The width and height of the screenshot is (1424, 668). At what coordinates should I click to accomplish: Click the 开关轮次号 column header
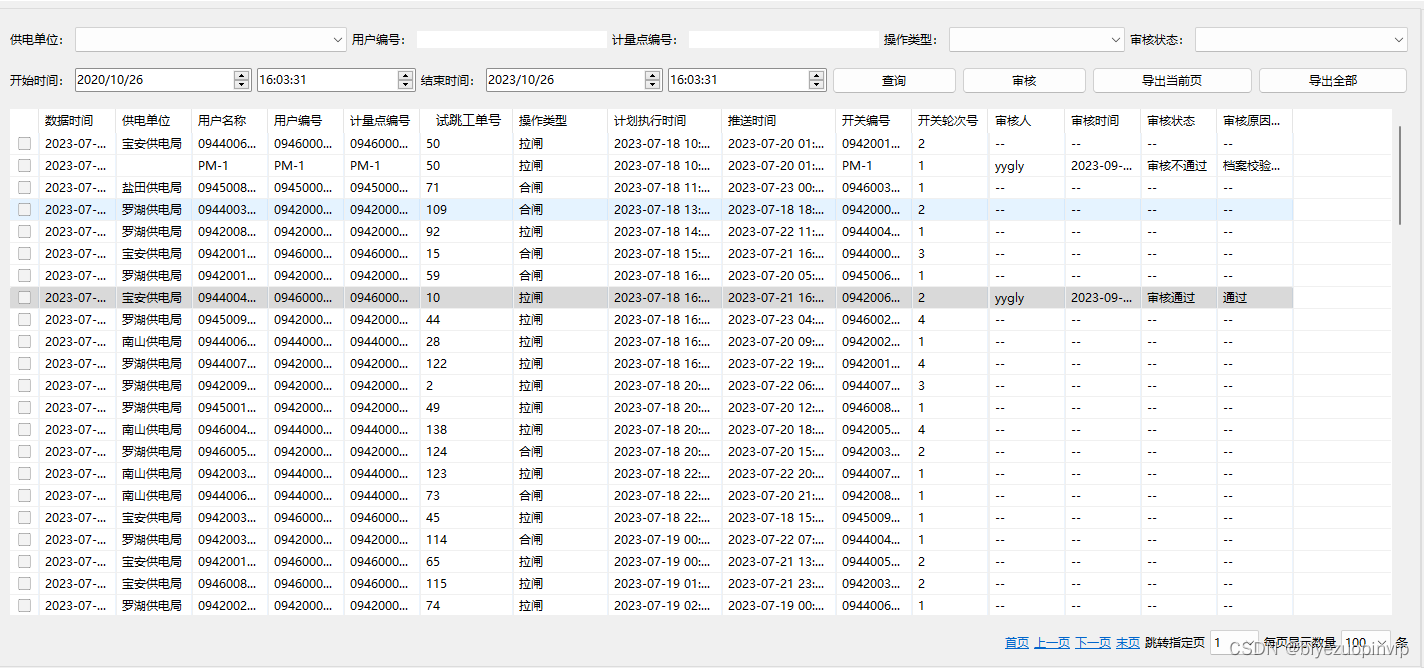tap(950, 120)
